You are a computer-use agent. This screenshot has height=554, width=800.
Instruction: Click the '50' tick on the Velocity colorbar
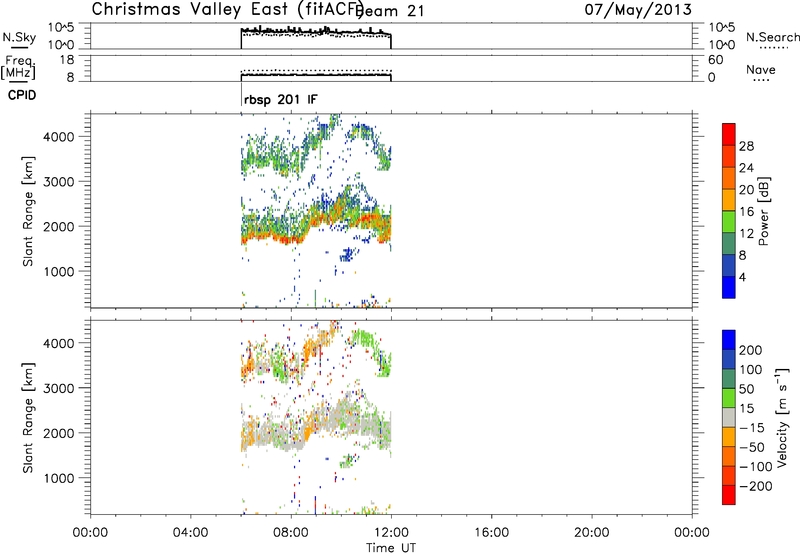(746, 389)
